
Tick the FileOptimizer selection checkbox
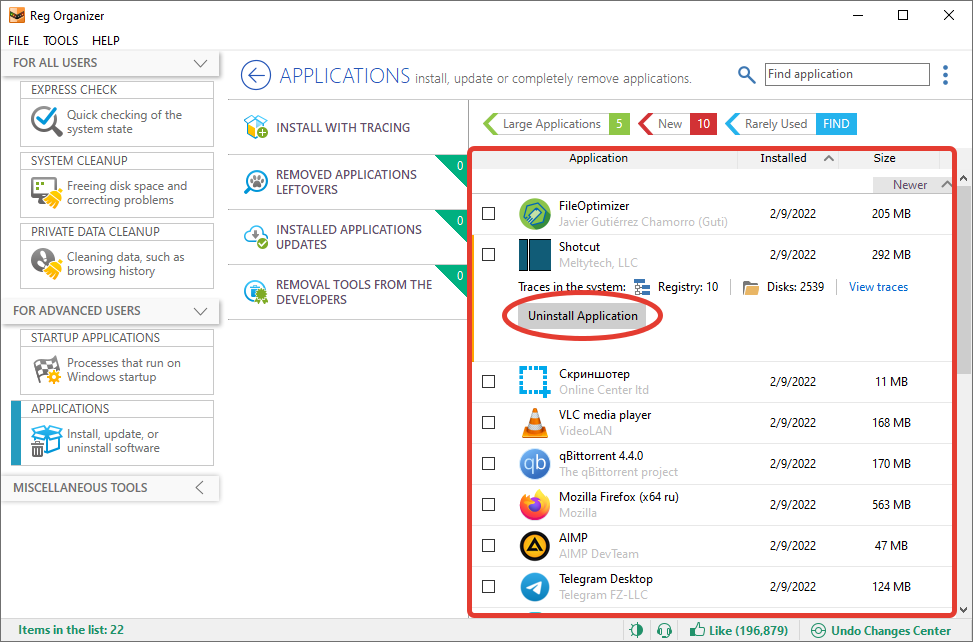pyautogui.click(x=488, y=214)
